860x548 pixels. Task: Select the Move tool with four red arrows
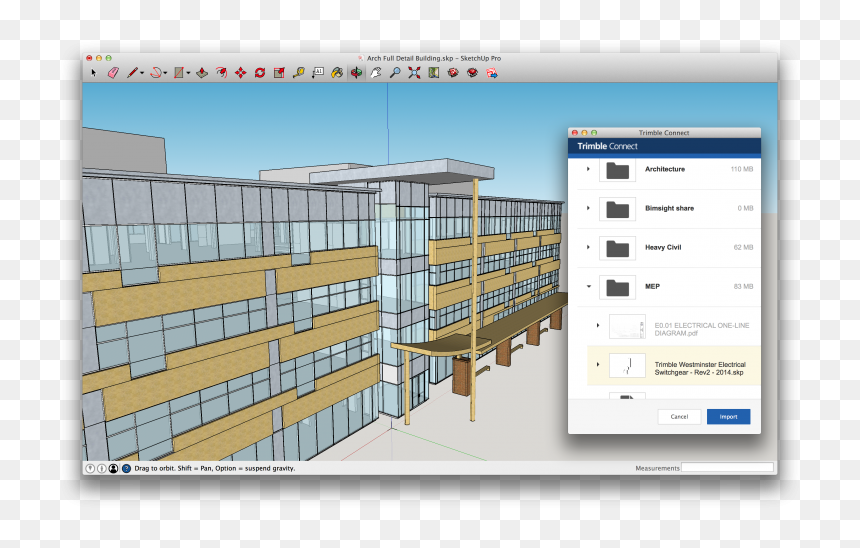[240, 72]
